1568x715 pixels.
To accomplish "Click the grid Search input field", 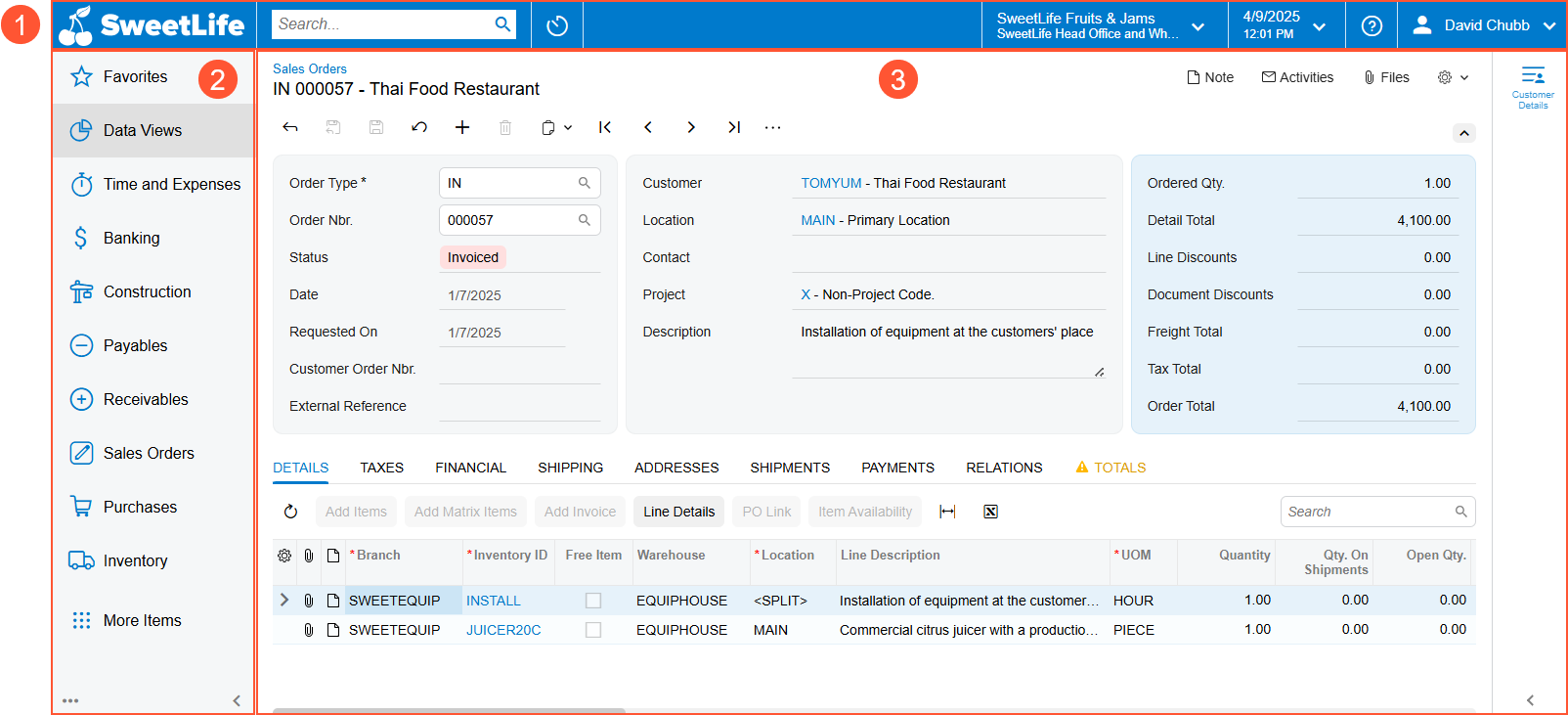I will [1369, 512].
